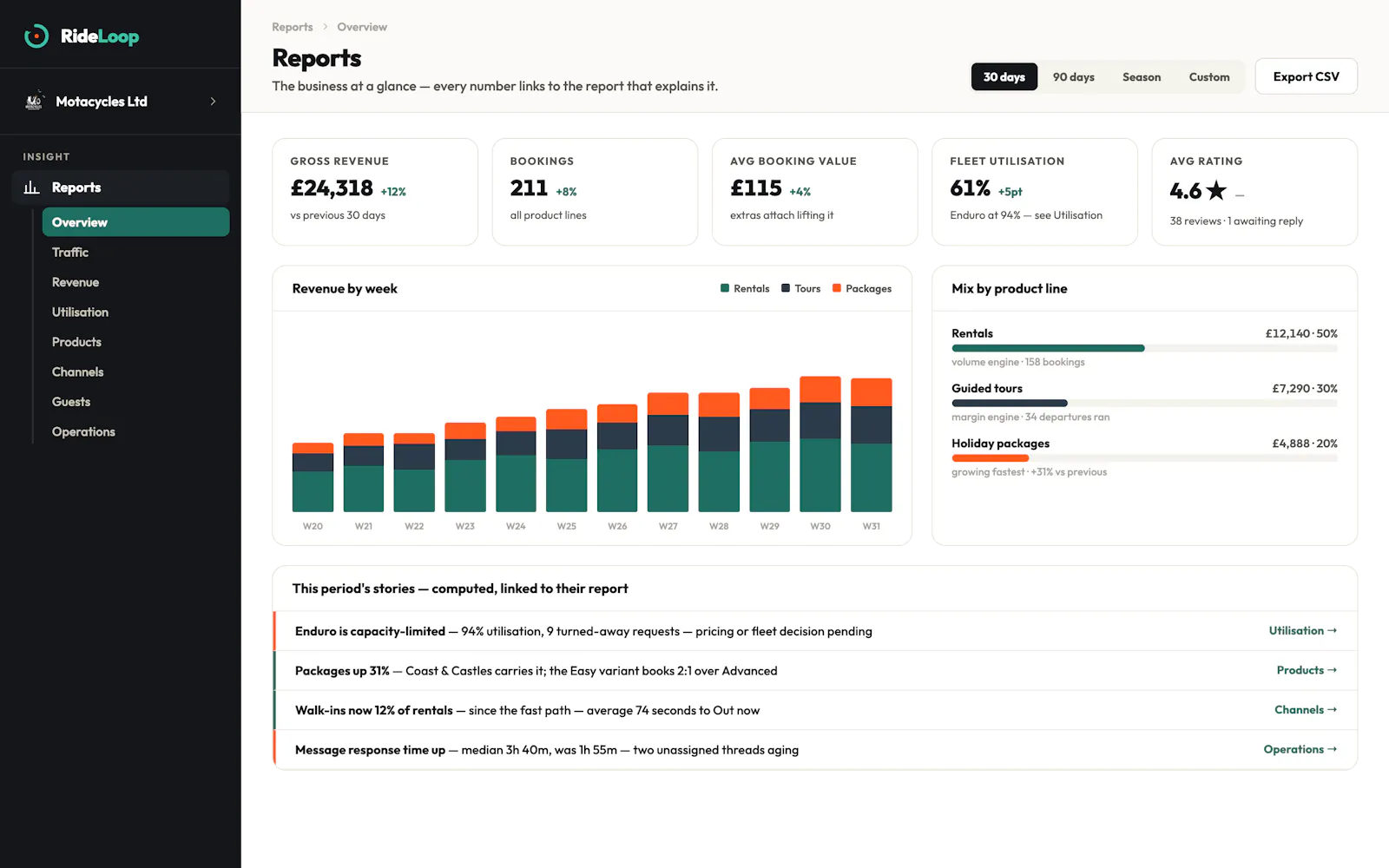Open the Channels sidebar item
This screenshot has height=868, width=1389.
(136, 372)
